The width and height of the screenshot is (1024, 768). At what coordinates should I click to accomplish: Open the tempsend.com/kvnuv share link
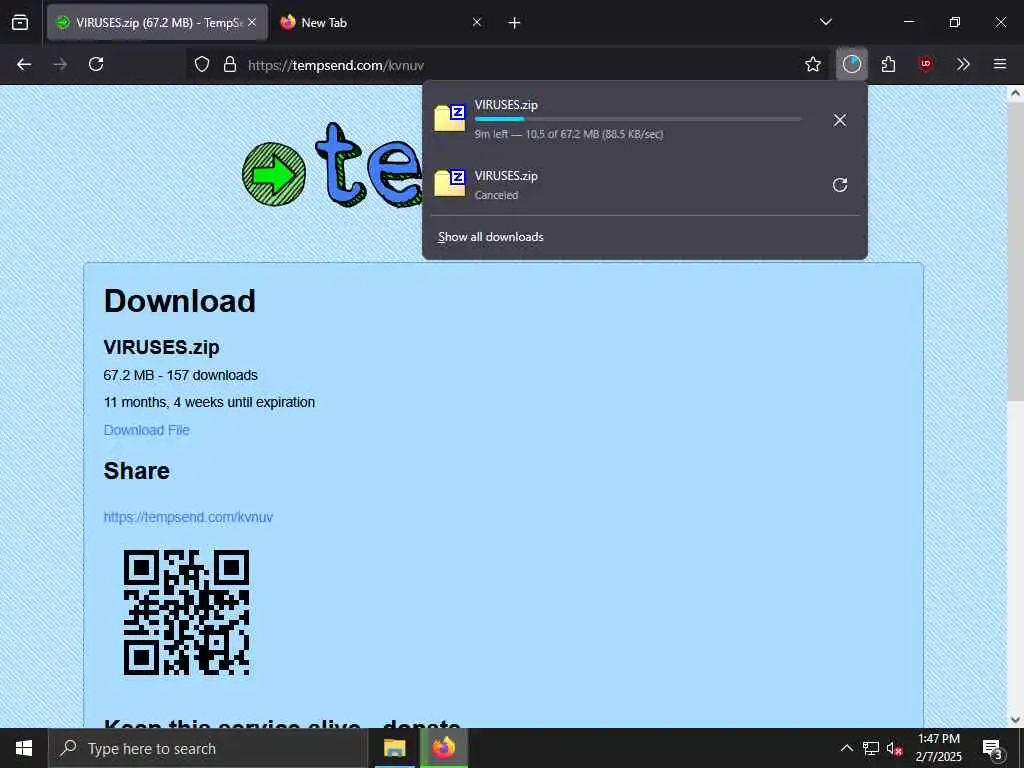tap(188, 517)
